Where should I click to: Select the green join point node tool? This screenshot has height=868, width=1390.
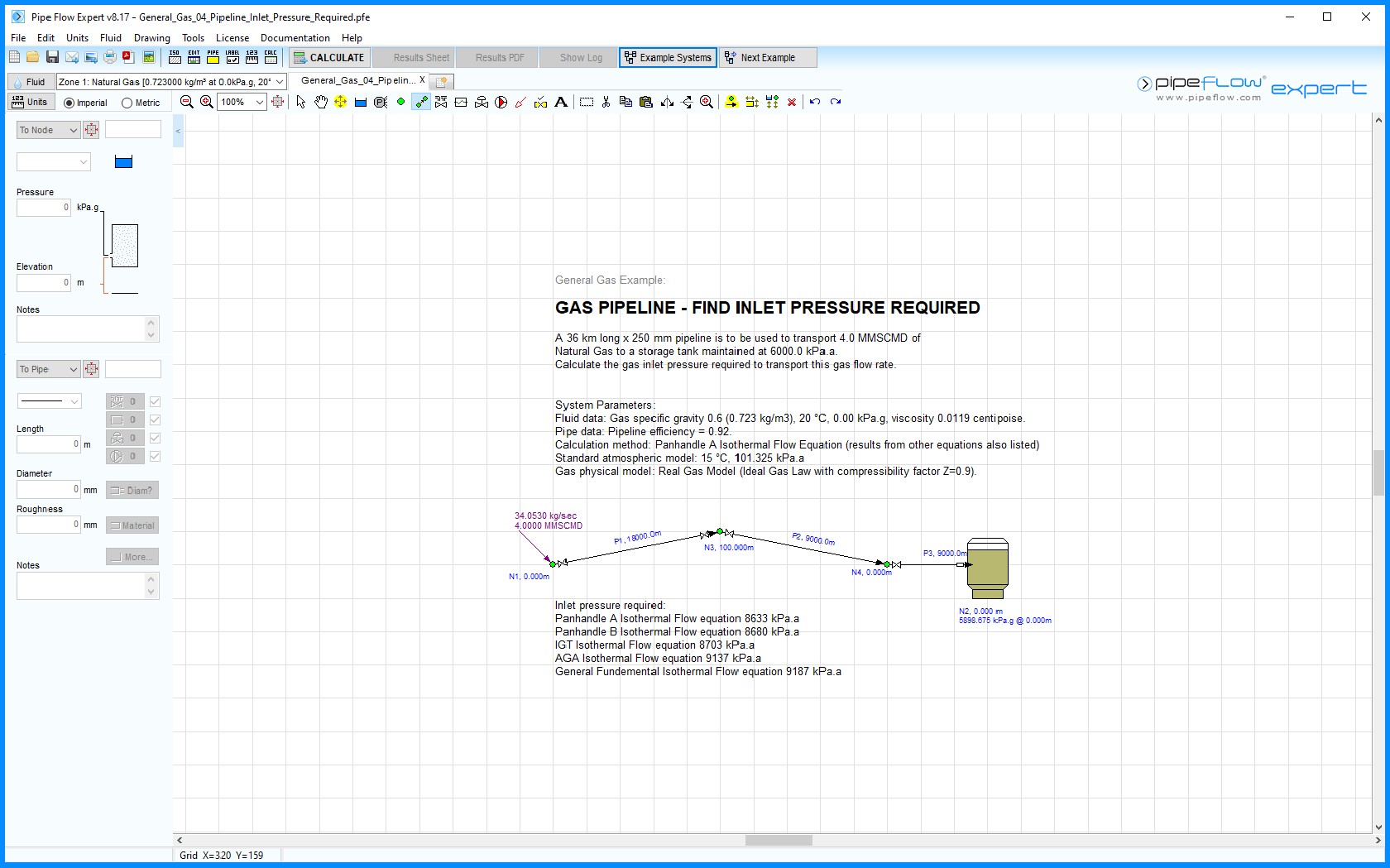coord(400,102)
